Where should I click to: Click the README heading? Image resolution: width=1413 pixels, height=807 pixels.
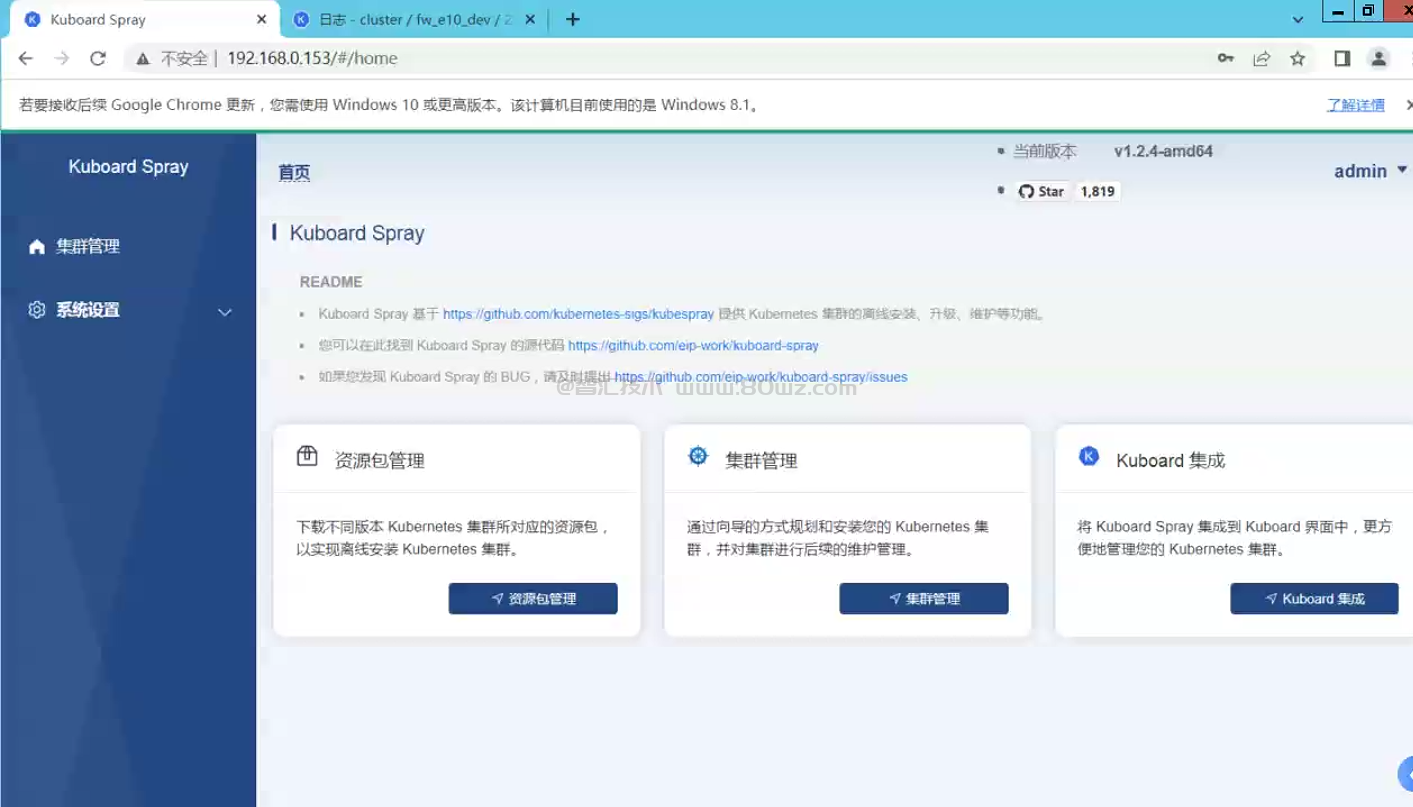pos(331,282)
